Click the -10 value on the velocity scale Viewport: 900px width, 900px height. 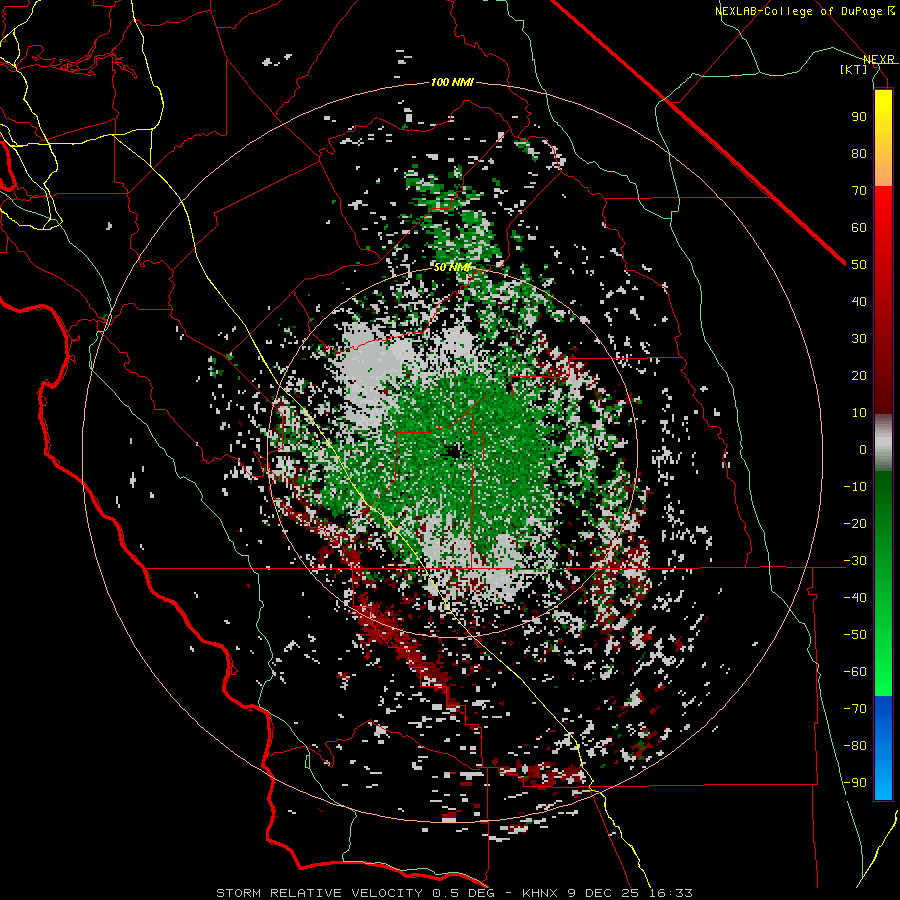coord(855,487)
